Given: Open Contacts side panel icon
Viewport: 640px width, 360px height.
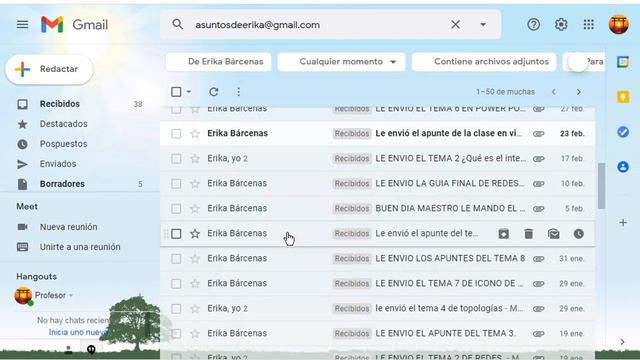Looking at the screenshot, I should pos(623,167).
